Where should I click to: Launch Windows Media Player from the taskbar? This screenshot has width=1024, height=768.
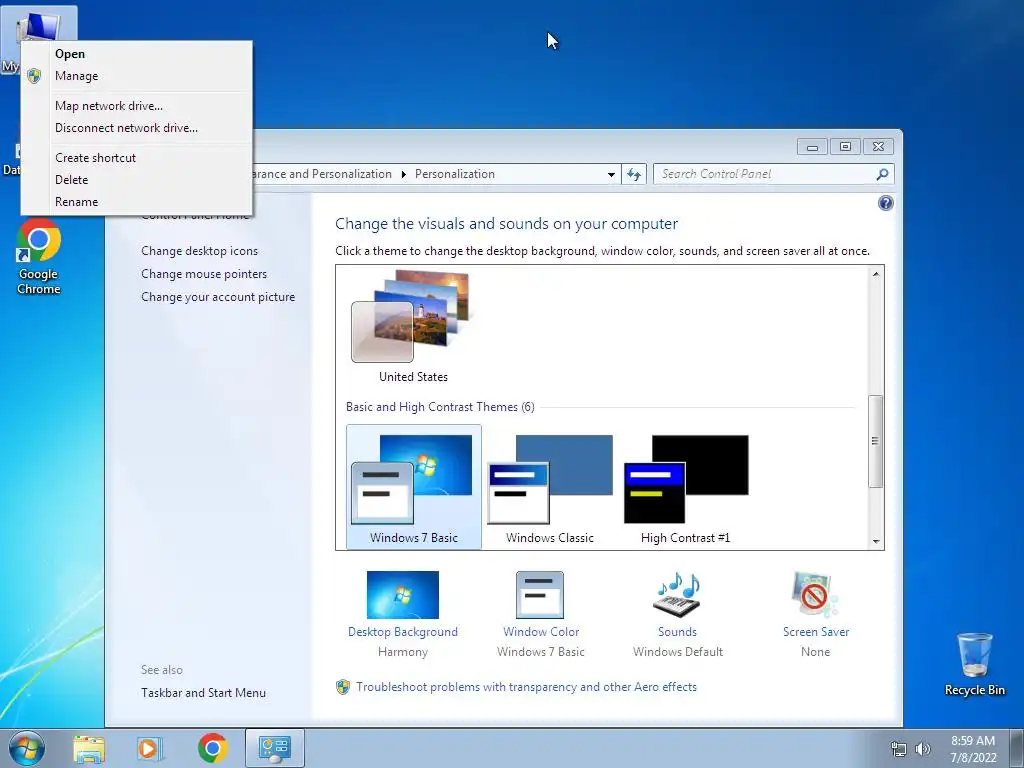[x=150, y=748]
